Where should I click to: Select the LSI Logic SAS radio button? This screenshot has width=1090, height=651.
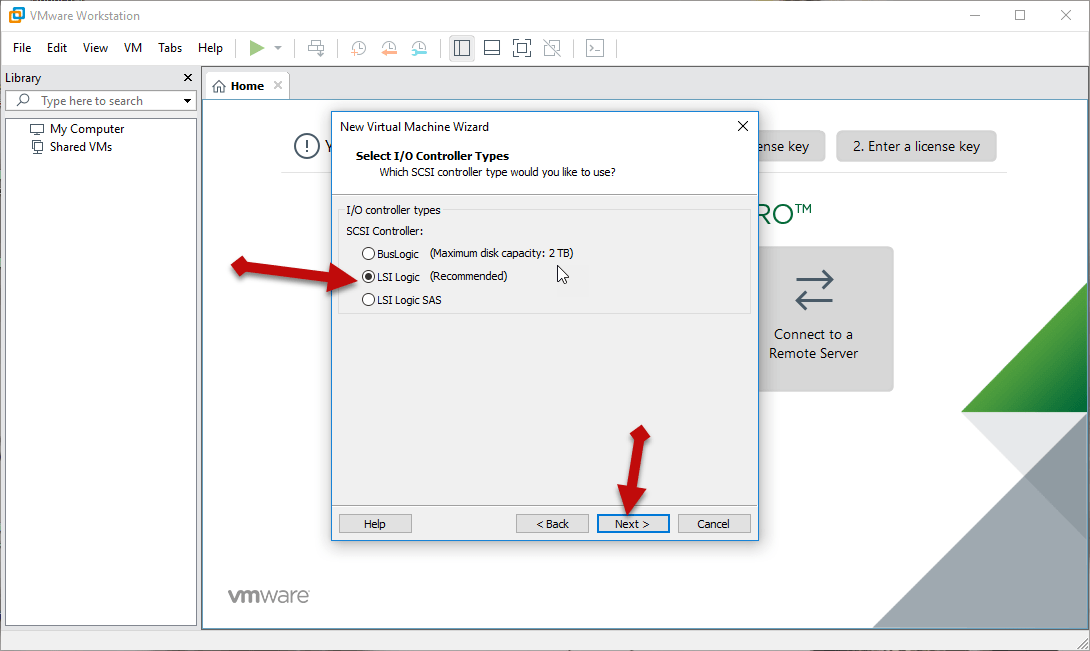369,300
